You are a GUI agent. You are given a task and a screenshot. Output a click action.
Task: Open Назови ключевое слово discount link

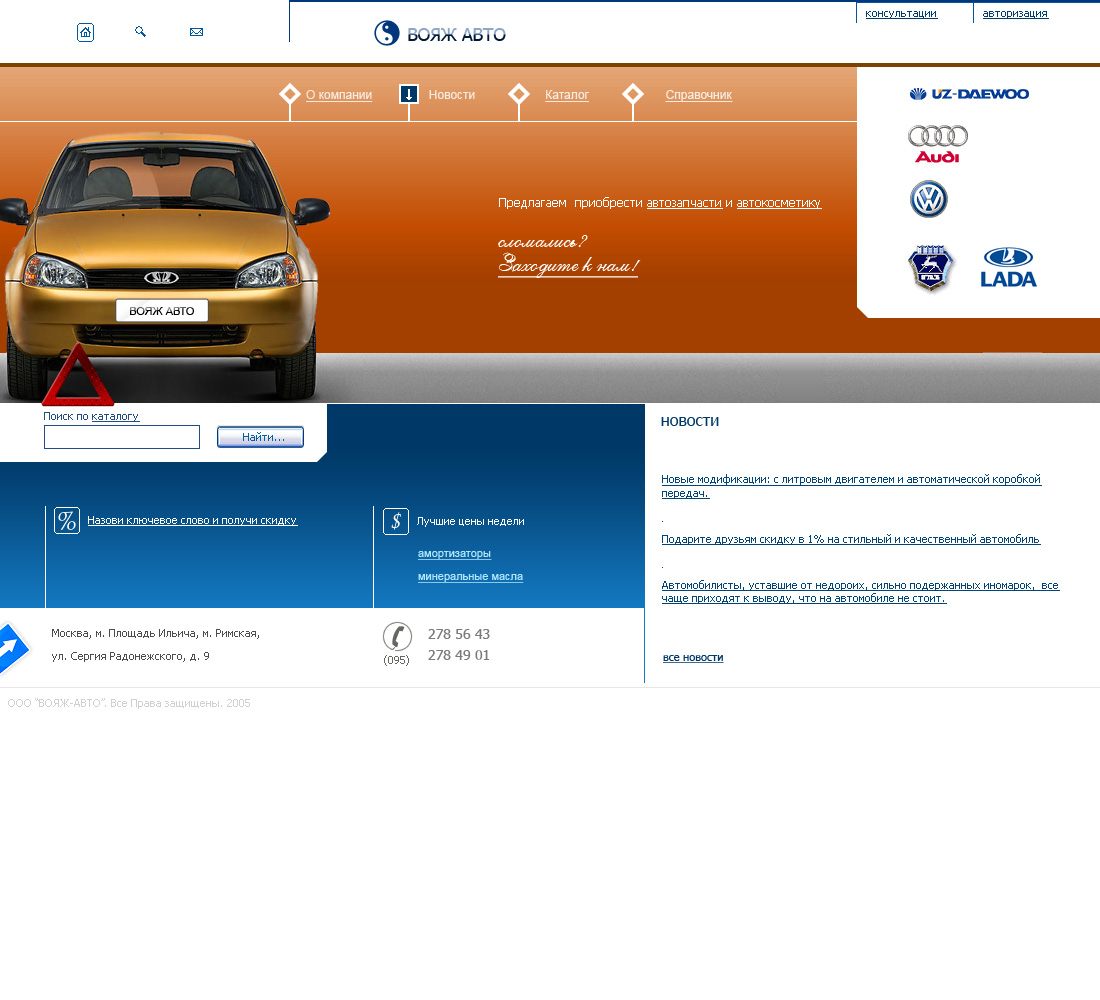coord(192,521)
